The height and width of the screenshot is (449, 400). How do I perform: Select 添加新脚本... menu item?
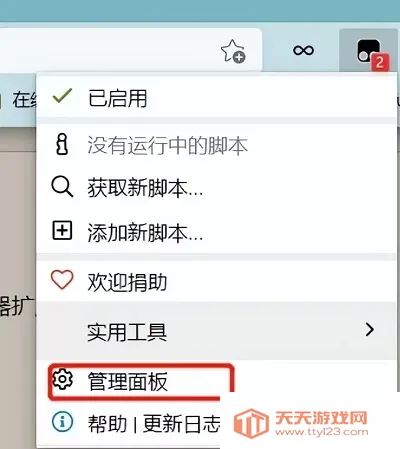click(145, 232)
